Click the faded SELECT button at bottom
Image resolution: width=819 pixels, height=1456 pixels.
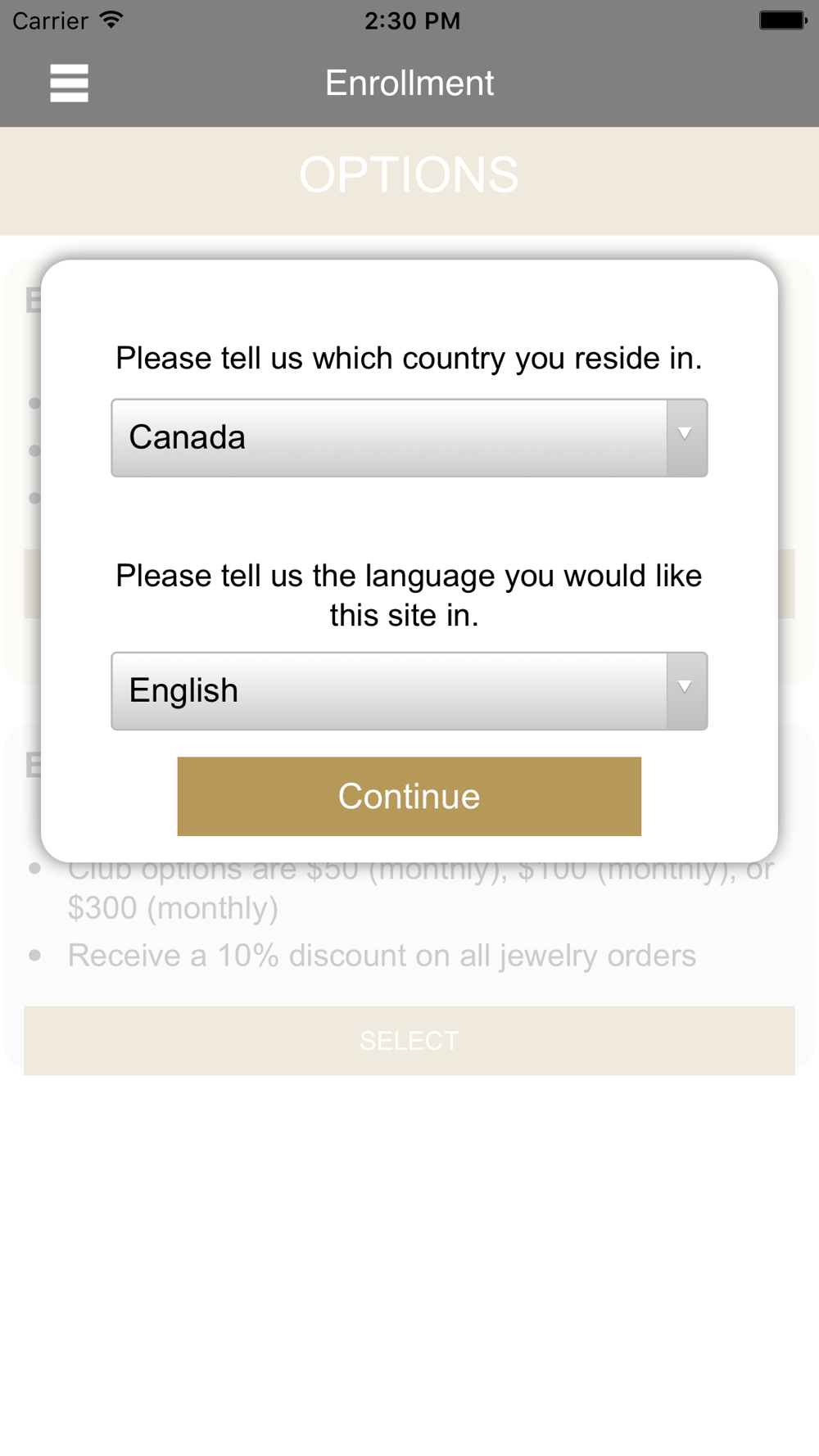tap(409, 1041)
